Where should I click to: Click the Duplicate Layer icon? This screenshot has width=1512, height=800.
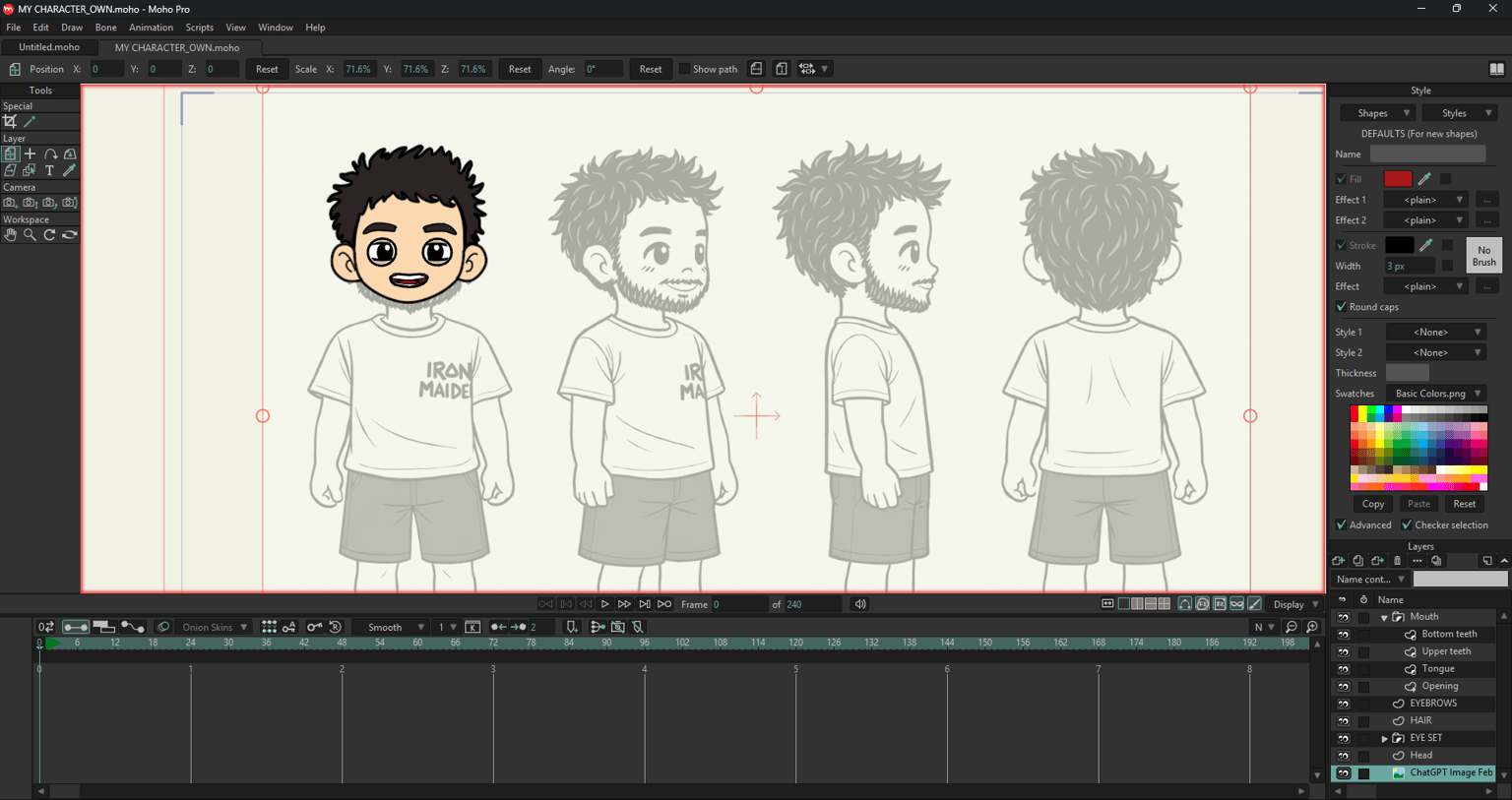[1358, 561]
